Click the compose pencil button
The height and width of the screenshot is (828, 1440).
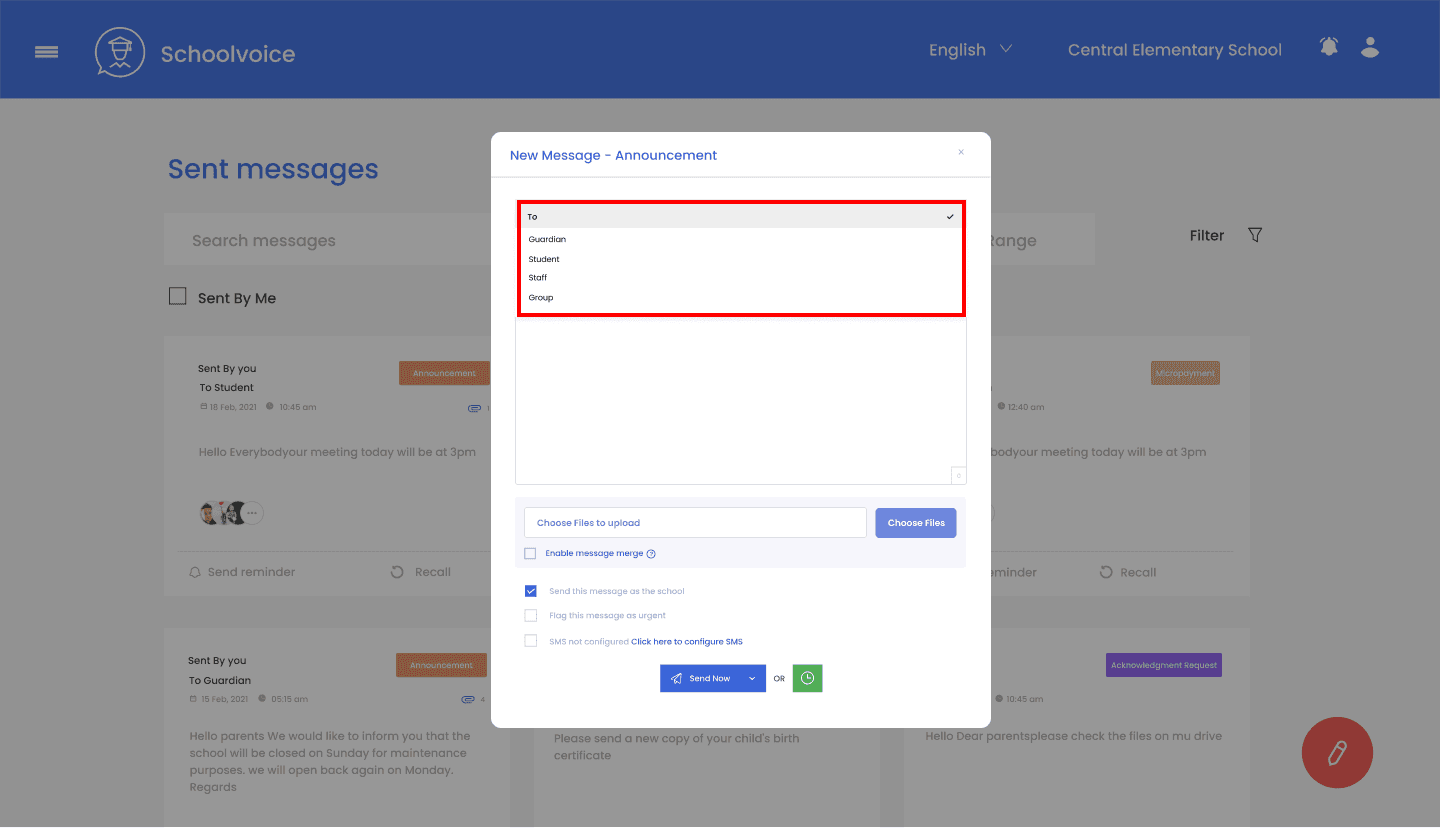[x=1337, y=752]
